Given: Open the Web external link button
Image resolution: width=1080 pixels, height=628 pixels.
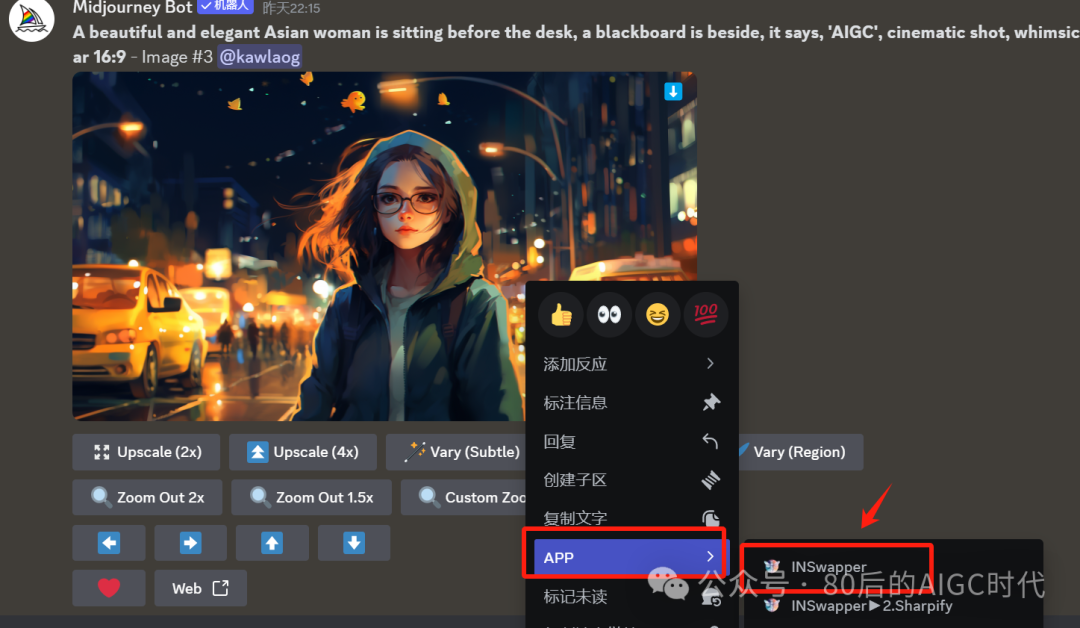Looking at the screenshot, I should (x=200, y=588).
